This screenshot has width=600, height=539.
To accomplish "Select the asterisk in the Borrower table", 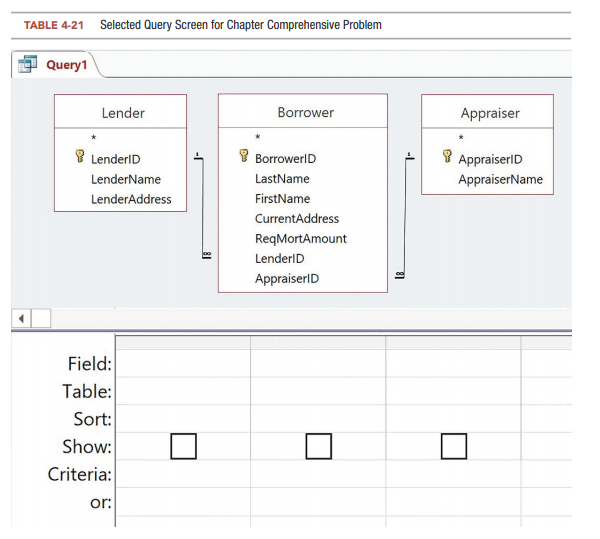I will (x=257, y=137).
